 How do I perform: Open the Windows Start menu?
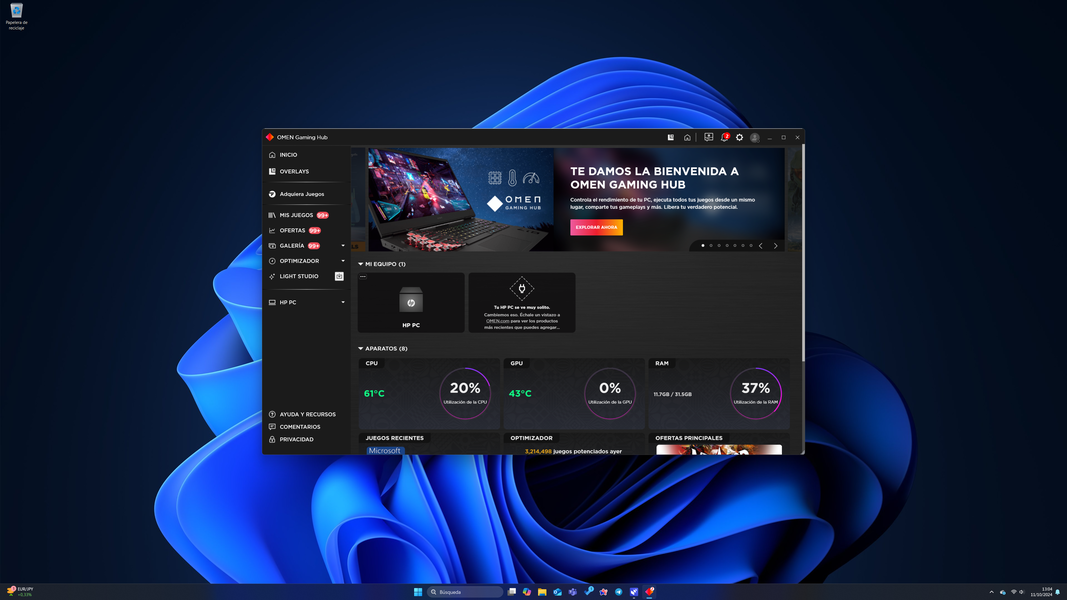click(418, 592)
